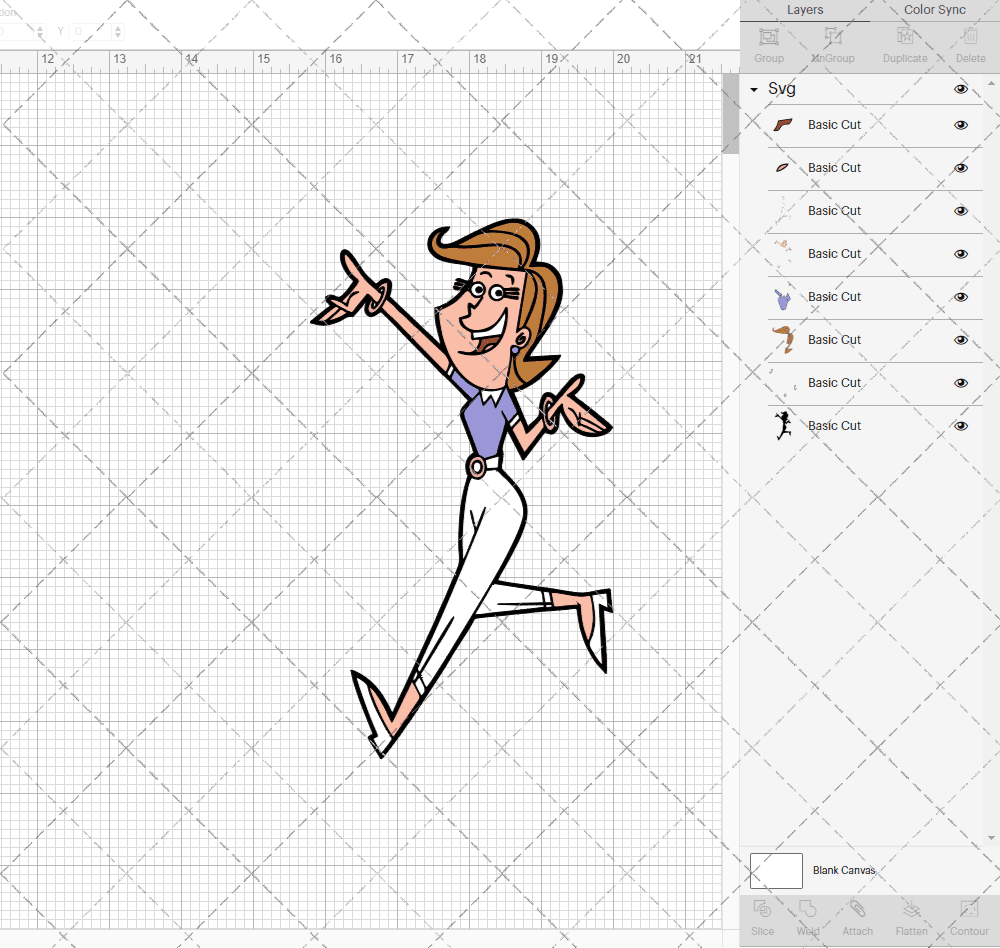Switch to the Color Sync tab
Screen dimensions: 1000x948
(934, 10)
